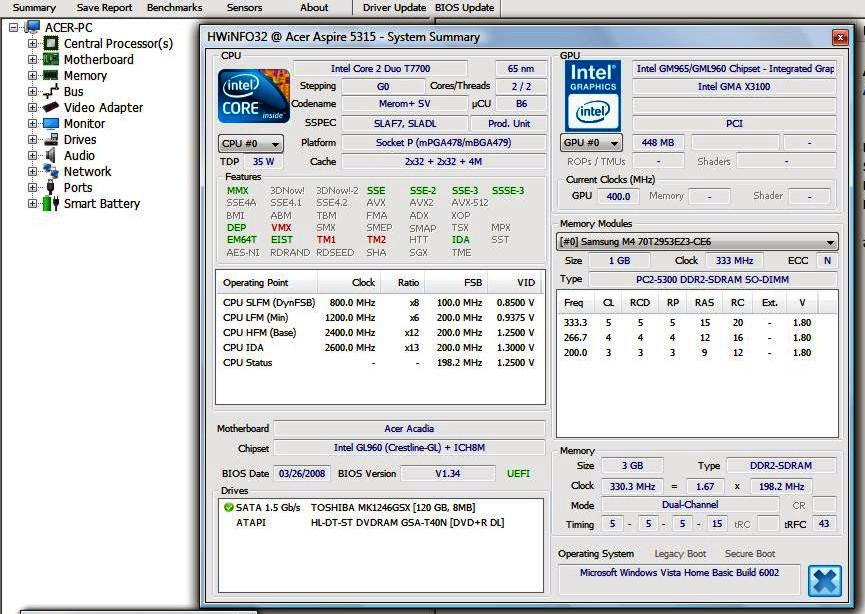The image size is (865, 614).
Task: Open the Benchmarks toolbar item
Action: (174, 8)
